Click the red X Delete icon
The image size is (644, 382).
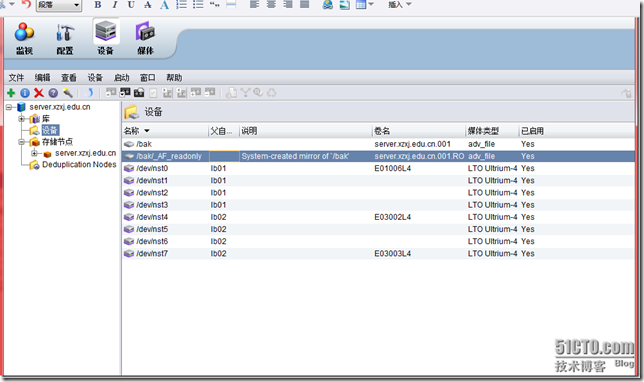coord(39,93)
